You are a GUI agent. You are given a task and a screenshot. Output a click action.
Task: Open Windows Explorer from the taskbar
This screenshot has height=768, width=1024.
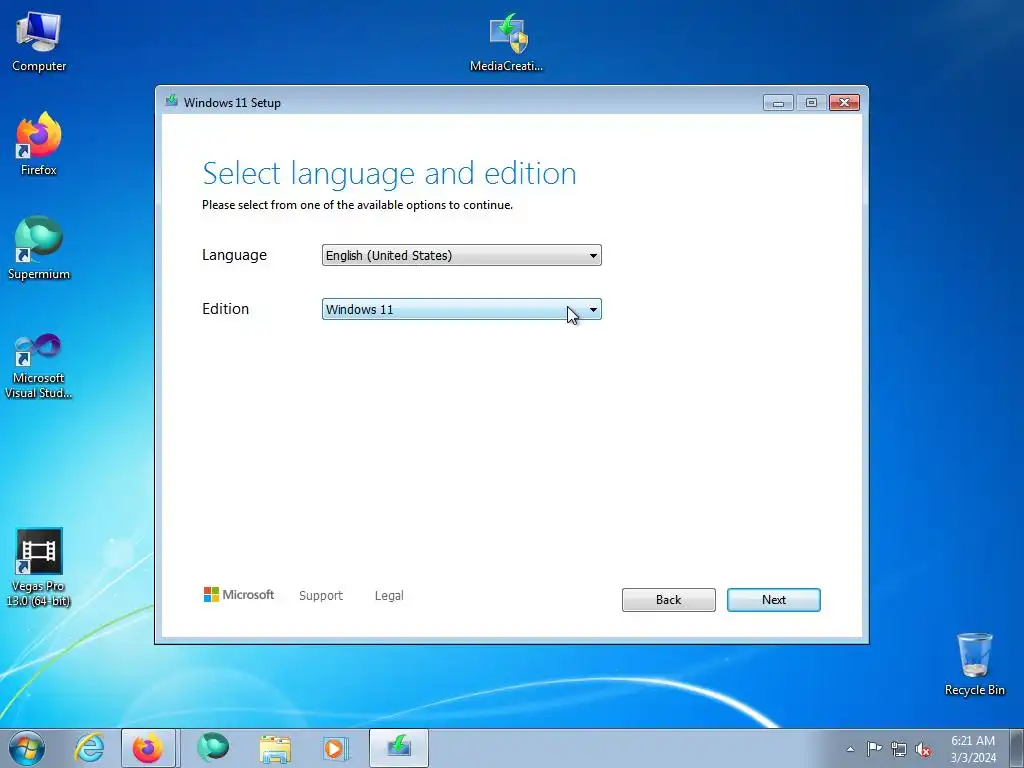click(x=275, y=748)
